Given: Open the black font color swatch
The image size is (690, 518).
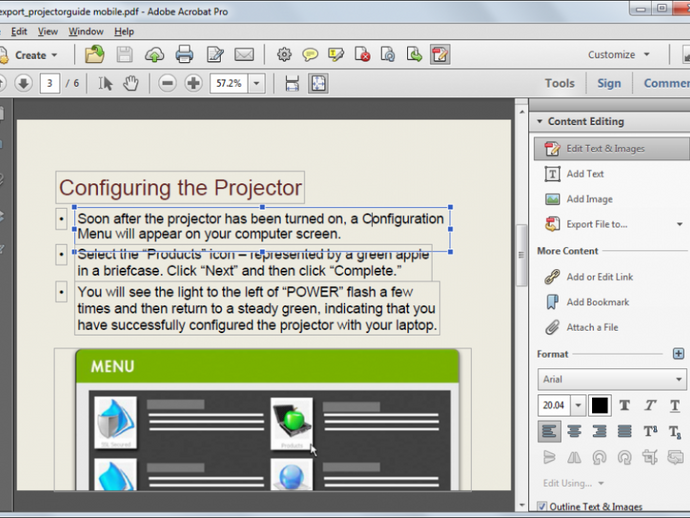Looking at the screenshot, I should click(599, 405).
